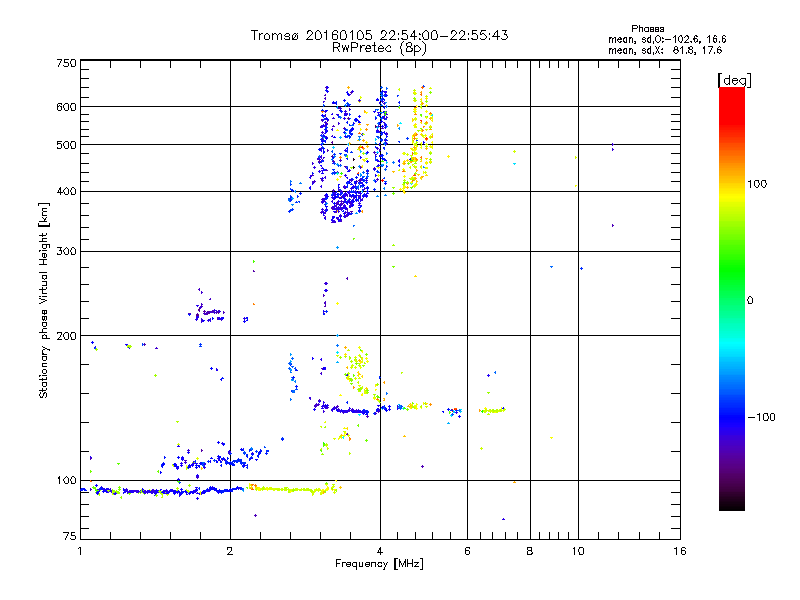Click the colorbar tick label "-100"
This screenshot has width=800, height=600.
click(x=761, y=417)
